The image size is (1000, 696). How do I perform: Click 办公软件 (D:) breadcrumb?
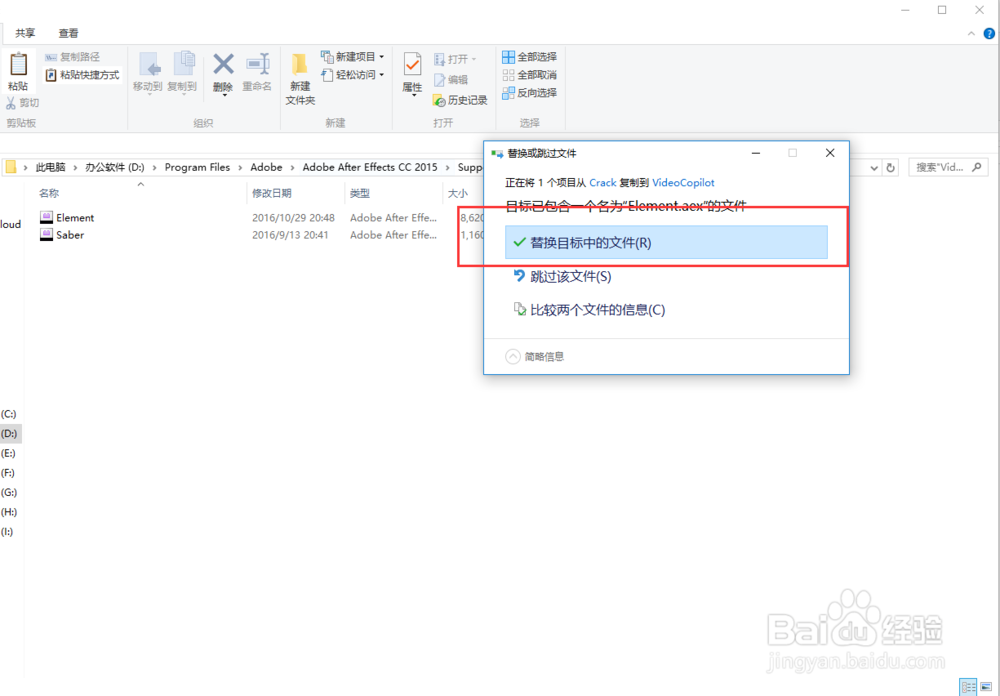115,167
